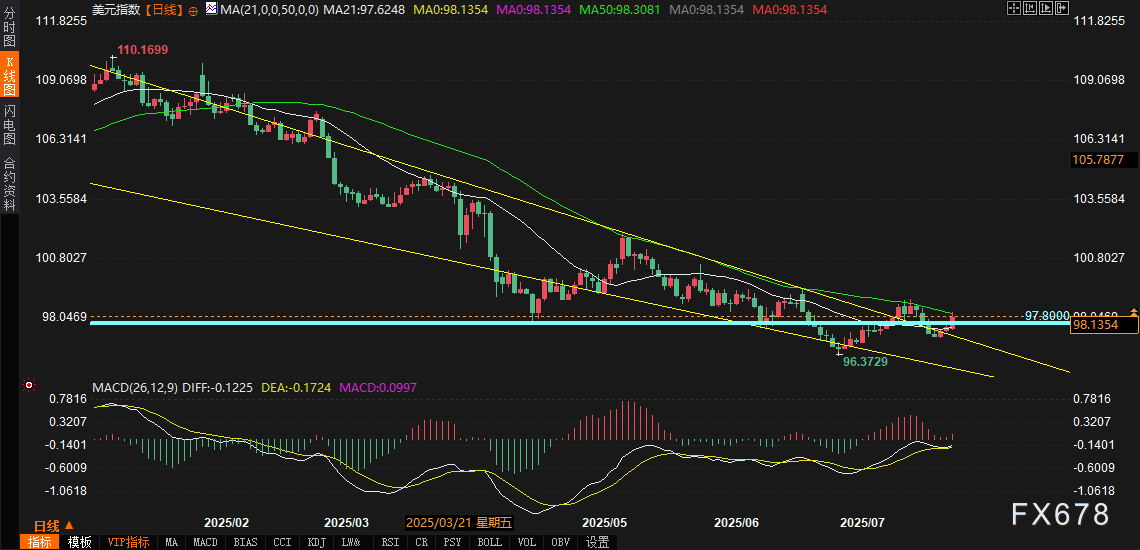Enable the BOLL indicator
The width and height of the screenshot is (1140, 550).
(x=489, y=542)
